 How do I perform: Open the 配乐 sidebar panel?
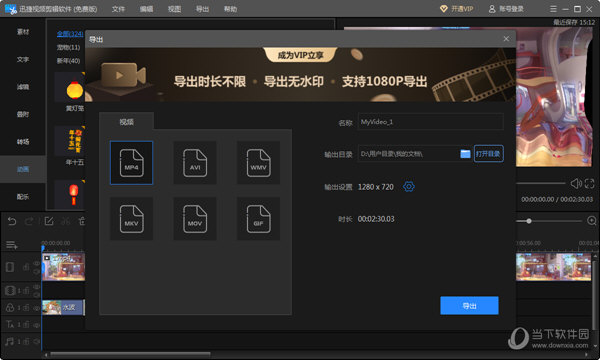[x=23, y=197]
